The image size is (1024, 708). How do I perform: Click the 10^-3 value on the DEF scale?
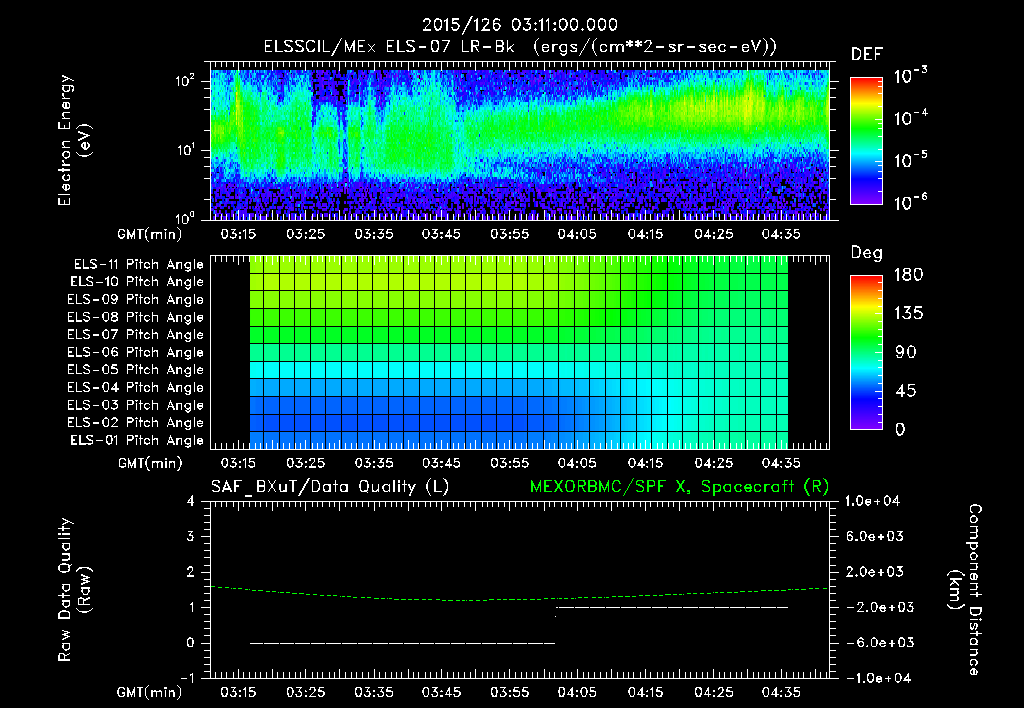910,75
